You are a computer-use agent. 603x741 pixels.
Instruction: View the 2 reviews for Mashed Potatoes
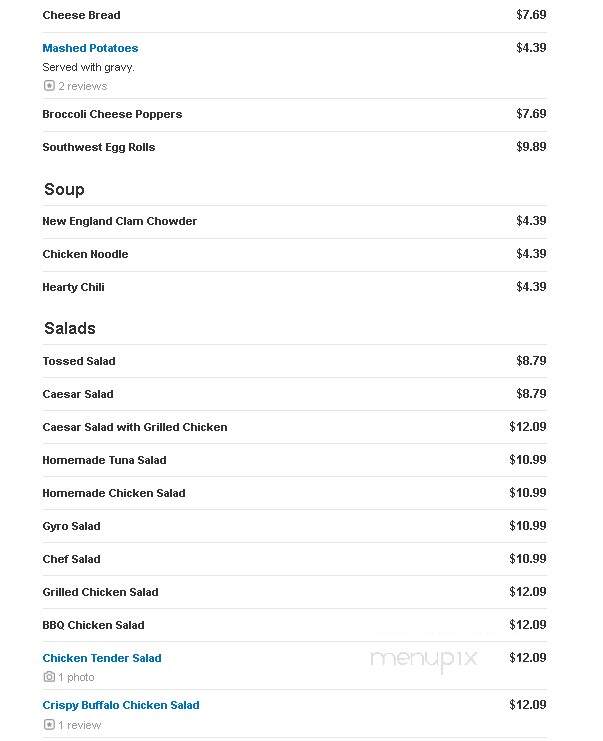click(83, 86)
